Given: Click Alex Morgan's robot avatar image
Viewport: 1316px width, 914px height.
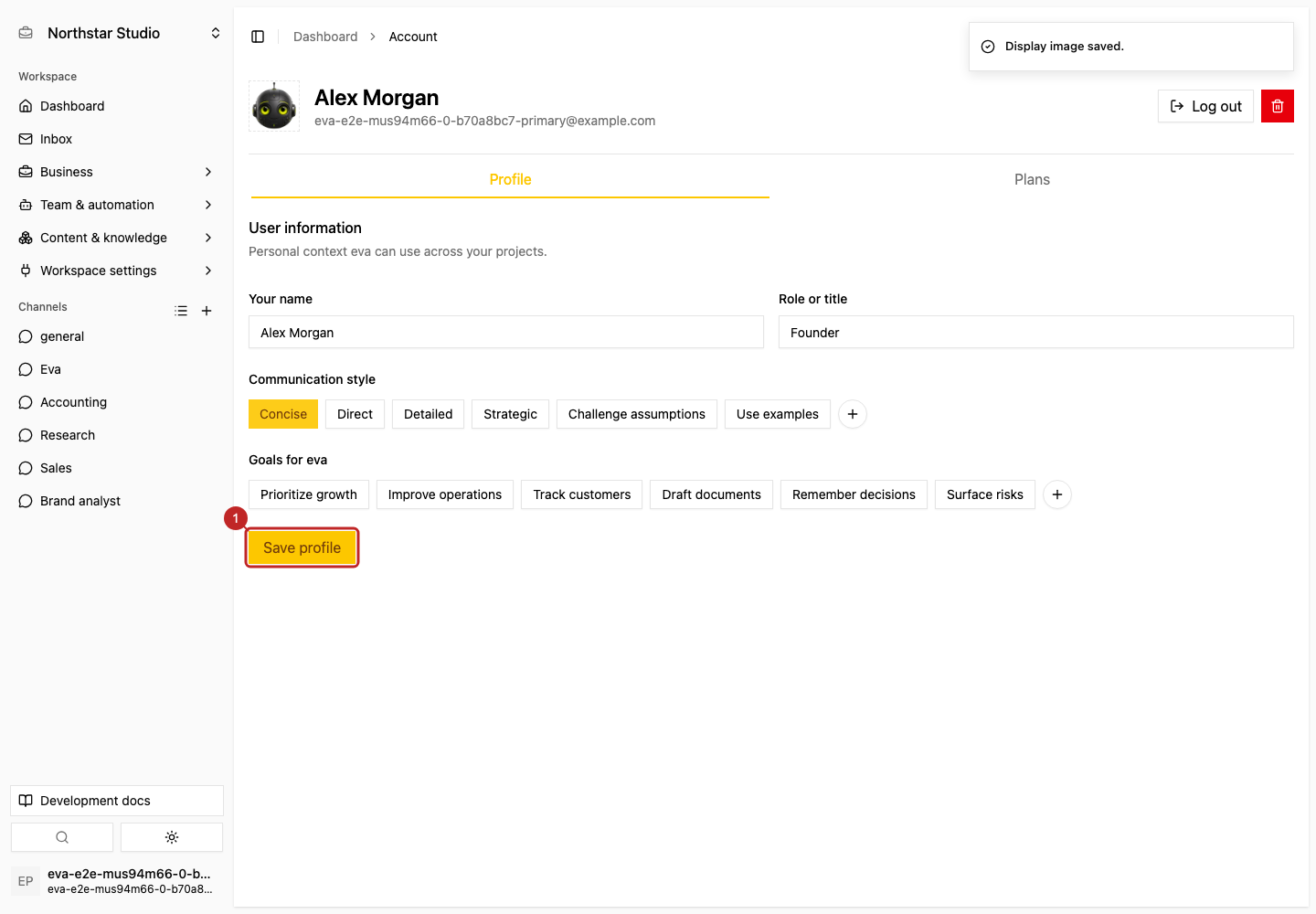Looking at the screenshot, I should click(x=274, y=106).
